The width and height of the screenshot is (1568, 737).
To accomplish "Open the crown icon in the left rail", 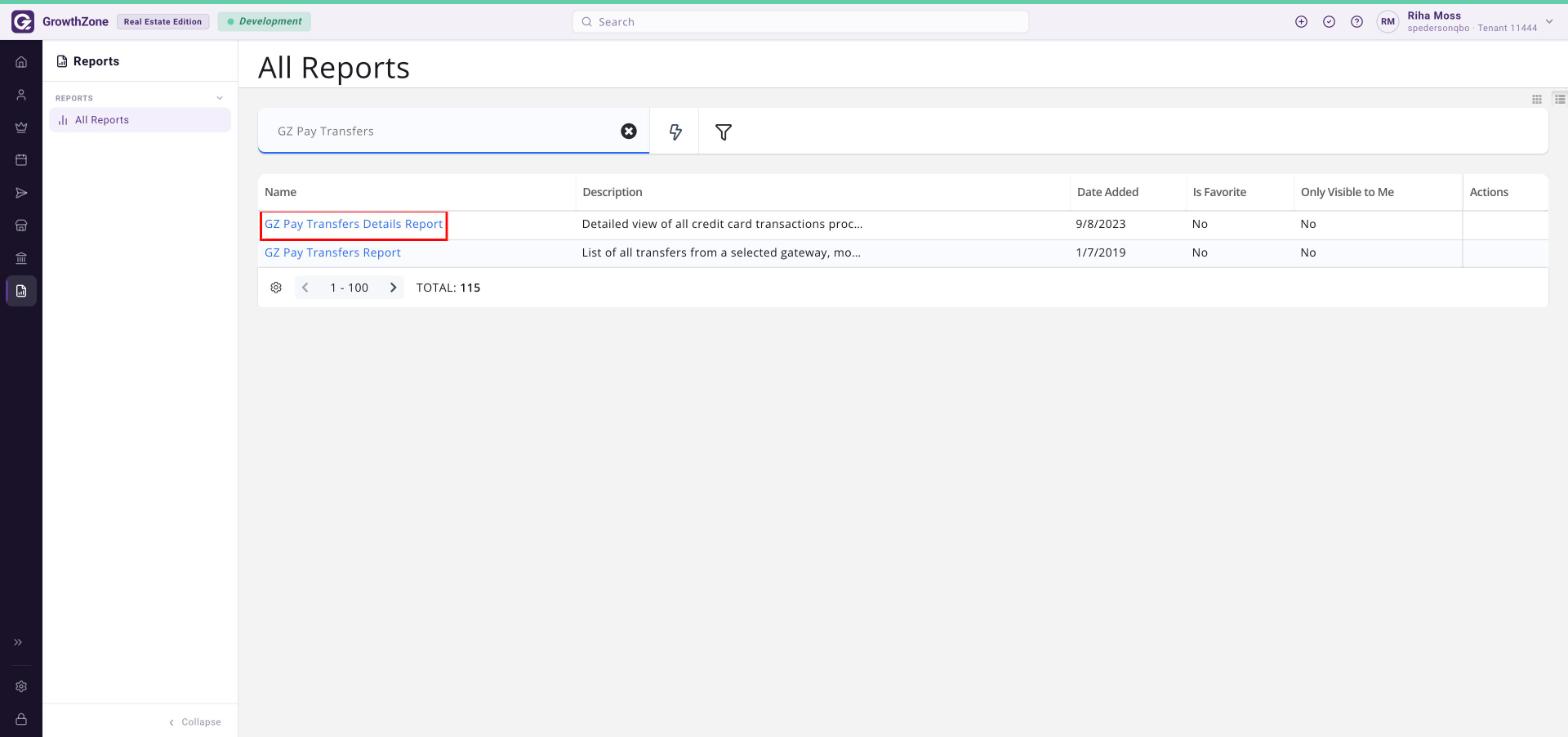I will (x=21, y=127).
